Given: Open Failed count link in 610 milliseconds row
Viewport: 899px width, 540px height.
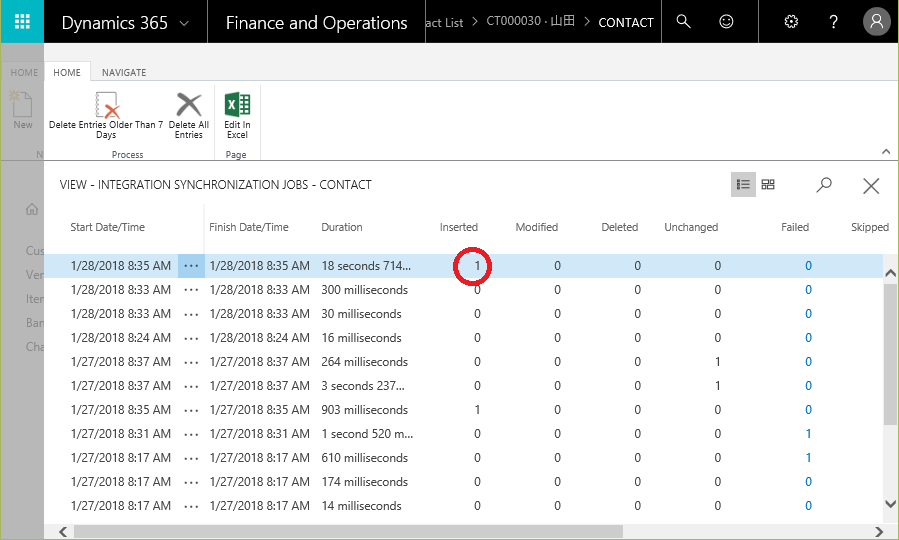Looking at the screenshot, I should tap(808, 458).
